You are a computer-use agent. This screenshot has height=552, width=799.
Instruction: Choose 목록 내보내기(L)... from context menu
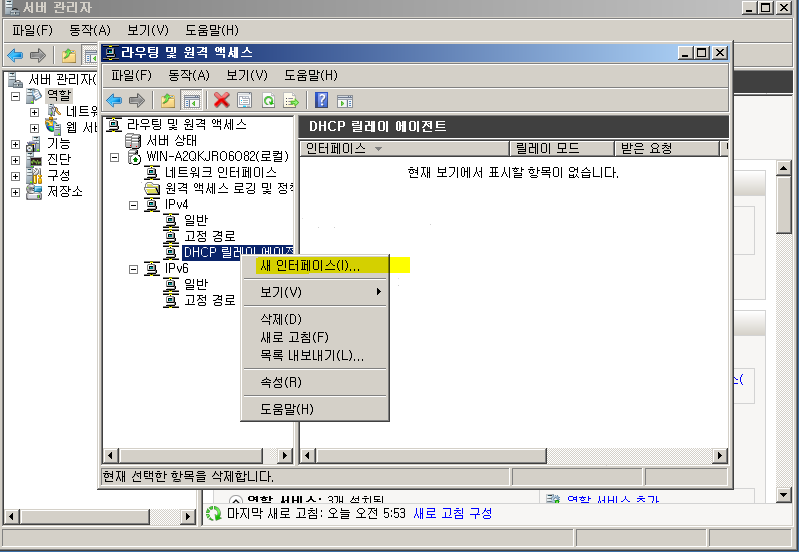(x=314, y=355)
